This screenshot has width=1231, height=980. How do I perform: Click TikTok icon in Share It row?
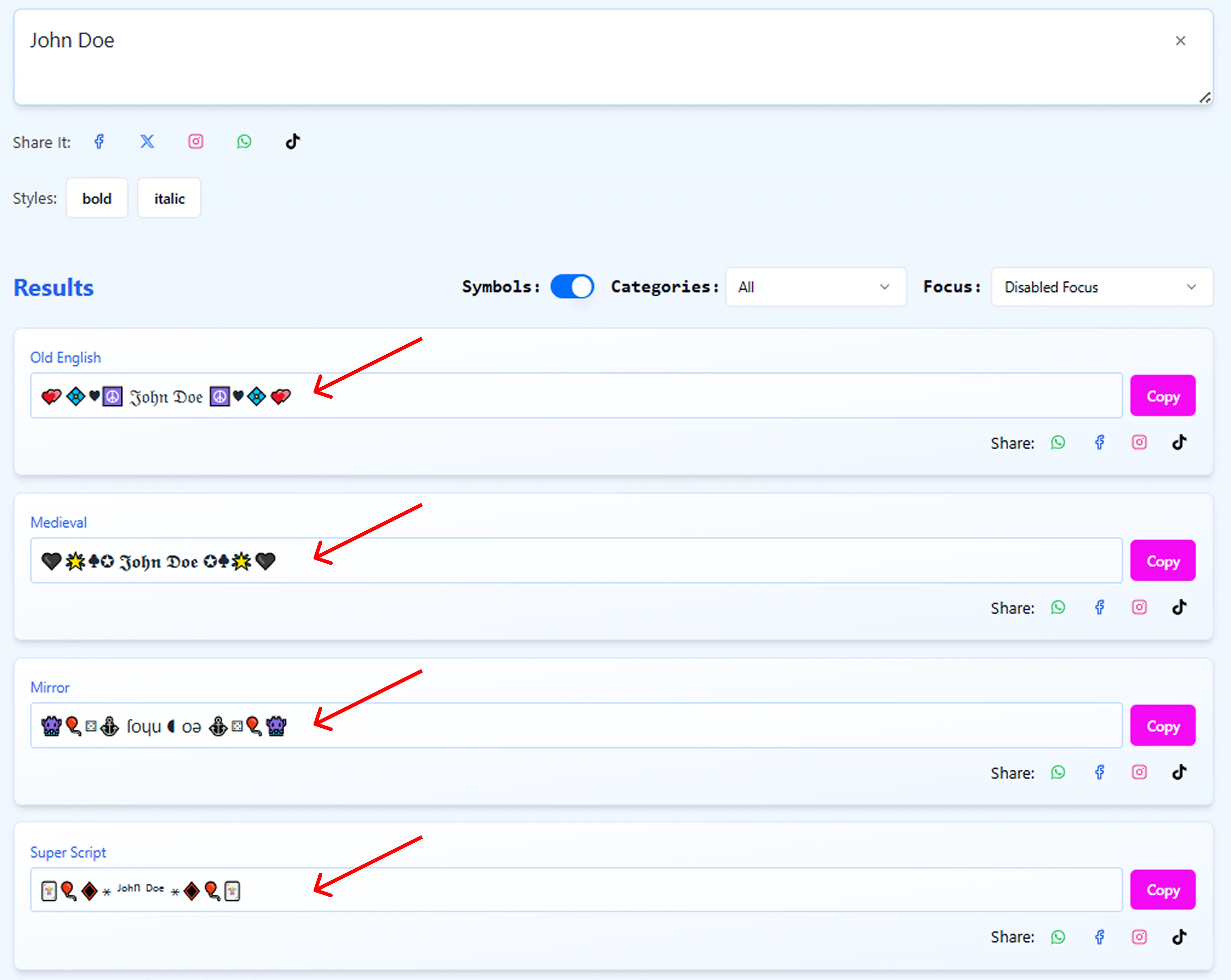[293, 142]
